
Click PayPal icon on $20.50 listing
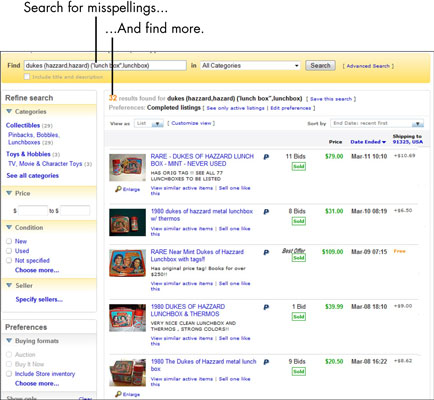[x=266, y=362]
